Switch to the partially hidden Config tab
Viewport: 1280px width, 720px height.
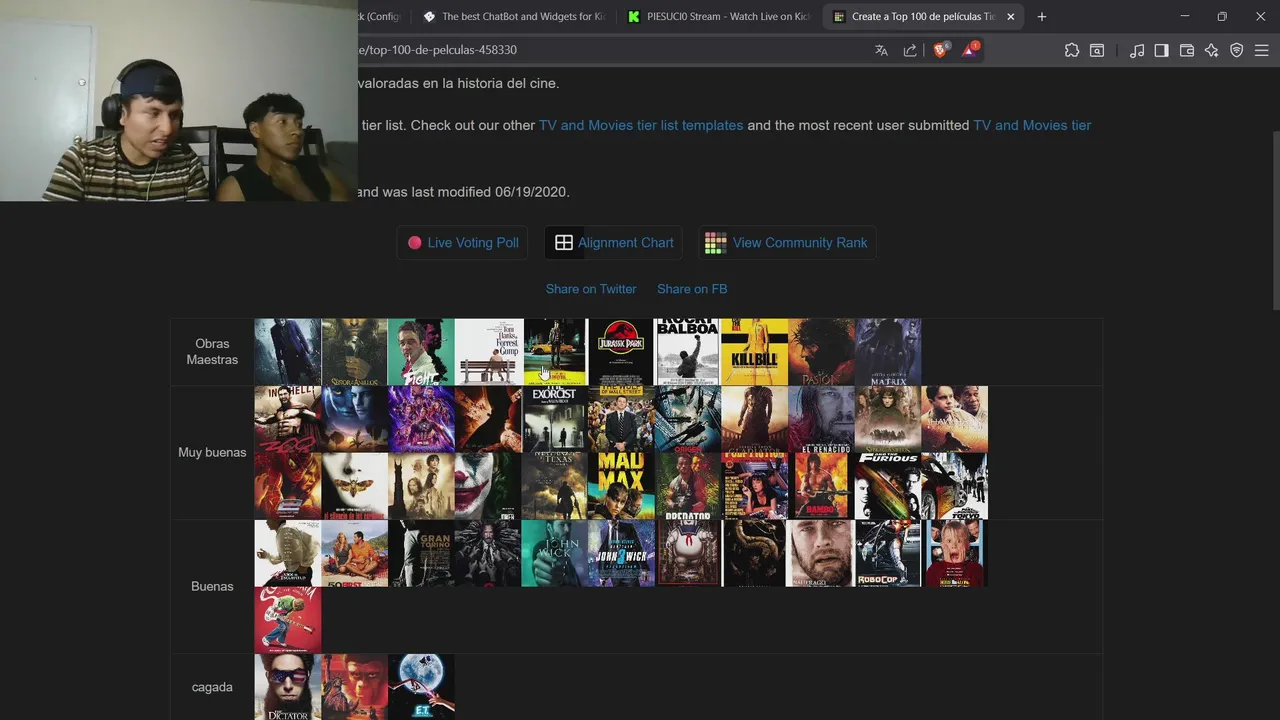pyautogui.click(x=384, y=16)
